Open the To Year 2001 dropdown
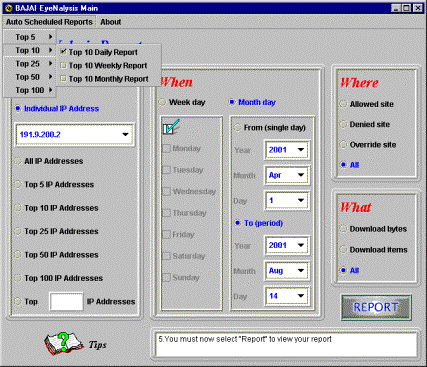The width and height of the screenshot is (427, 367). pos(287,245)
